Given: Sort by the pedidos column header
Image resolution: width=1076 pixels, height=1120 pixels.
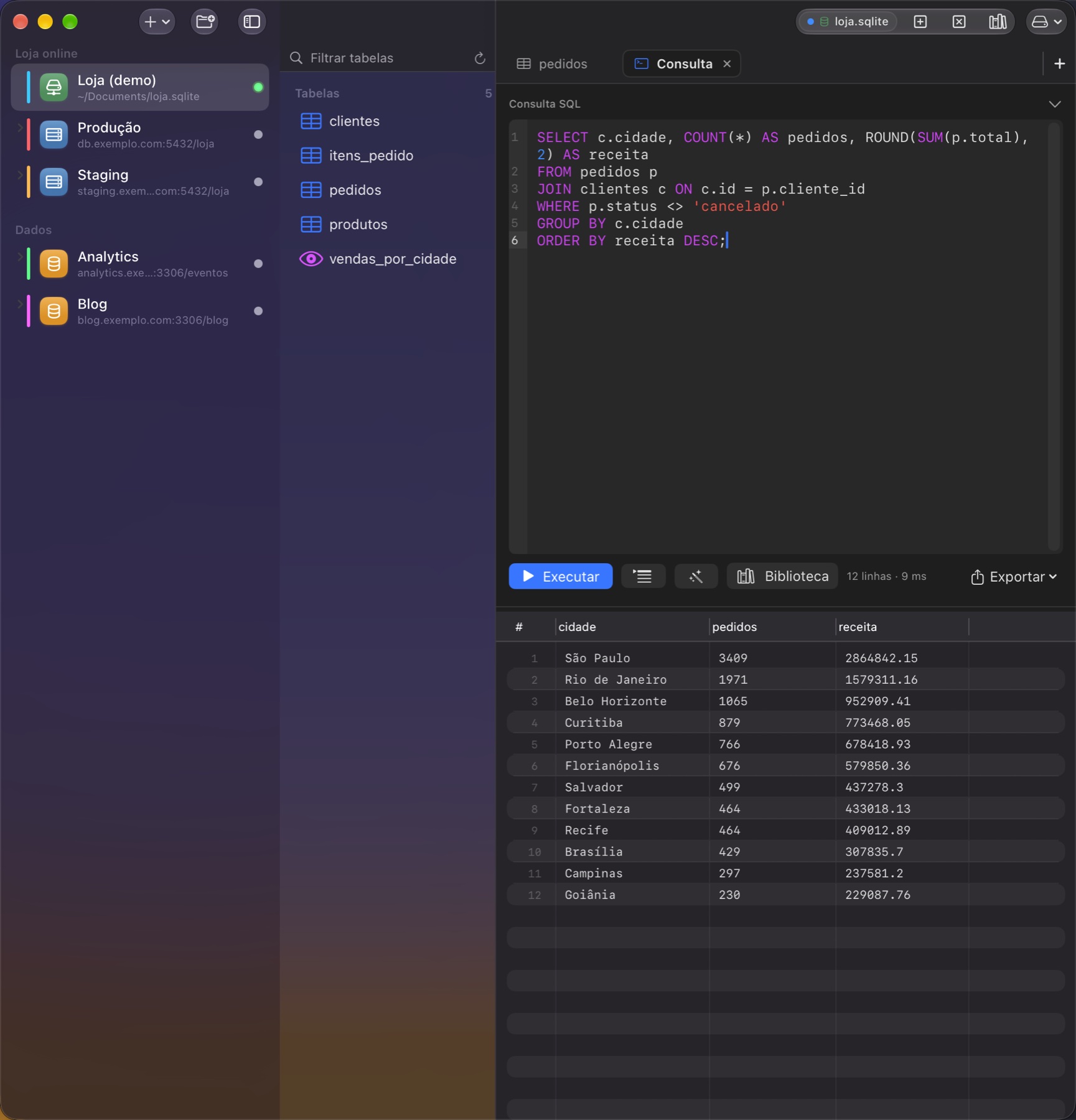Looking at the screenshot, I should tap(772, 627).
